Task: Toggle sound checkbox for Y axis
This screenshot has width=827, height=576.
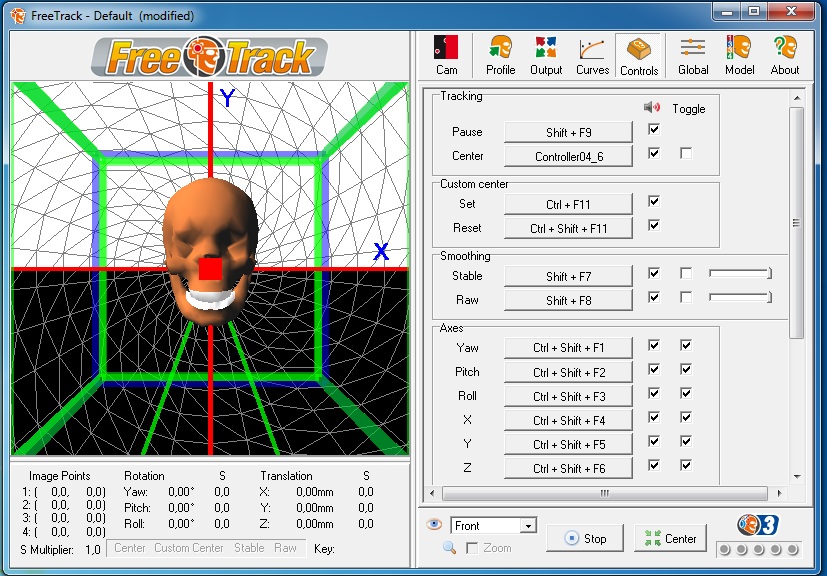Action: [654, 441]
